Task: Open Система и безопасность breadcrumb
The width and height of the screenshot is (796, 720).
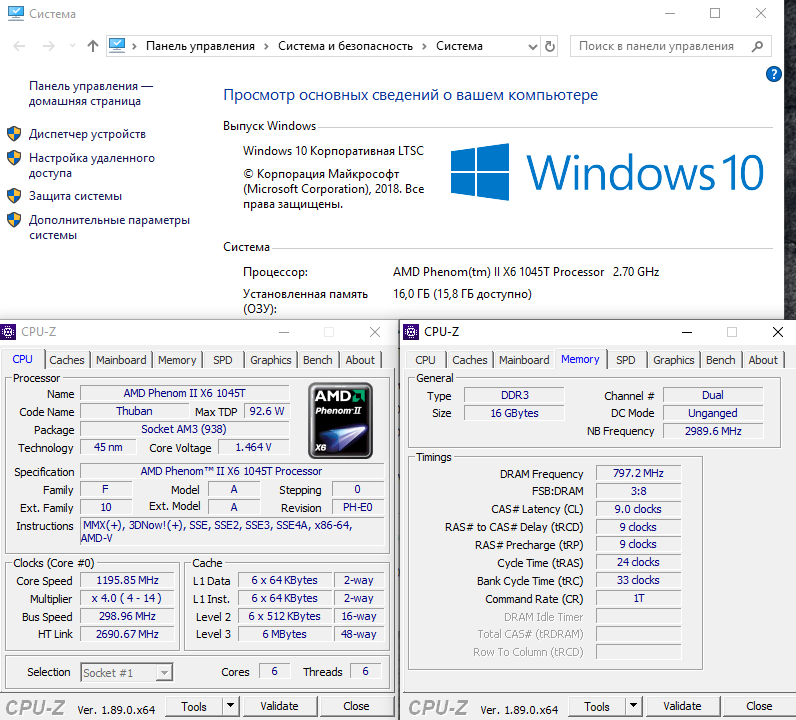Action: pyautogui.click(x=345, y=46)
